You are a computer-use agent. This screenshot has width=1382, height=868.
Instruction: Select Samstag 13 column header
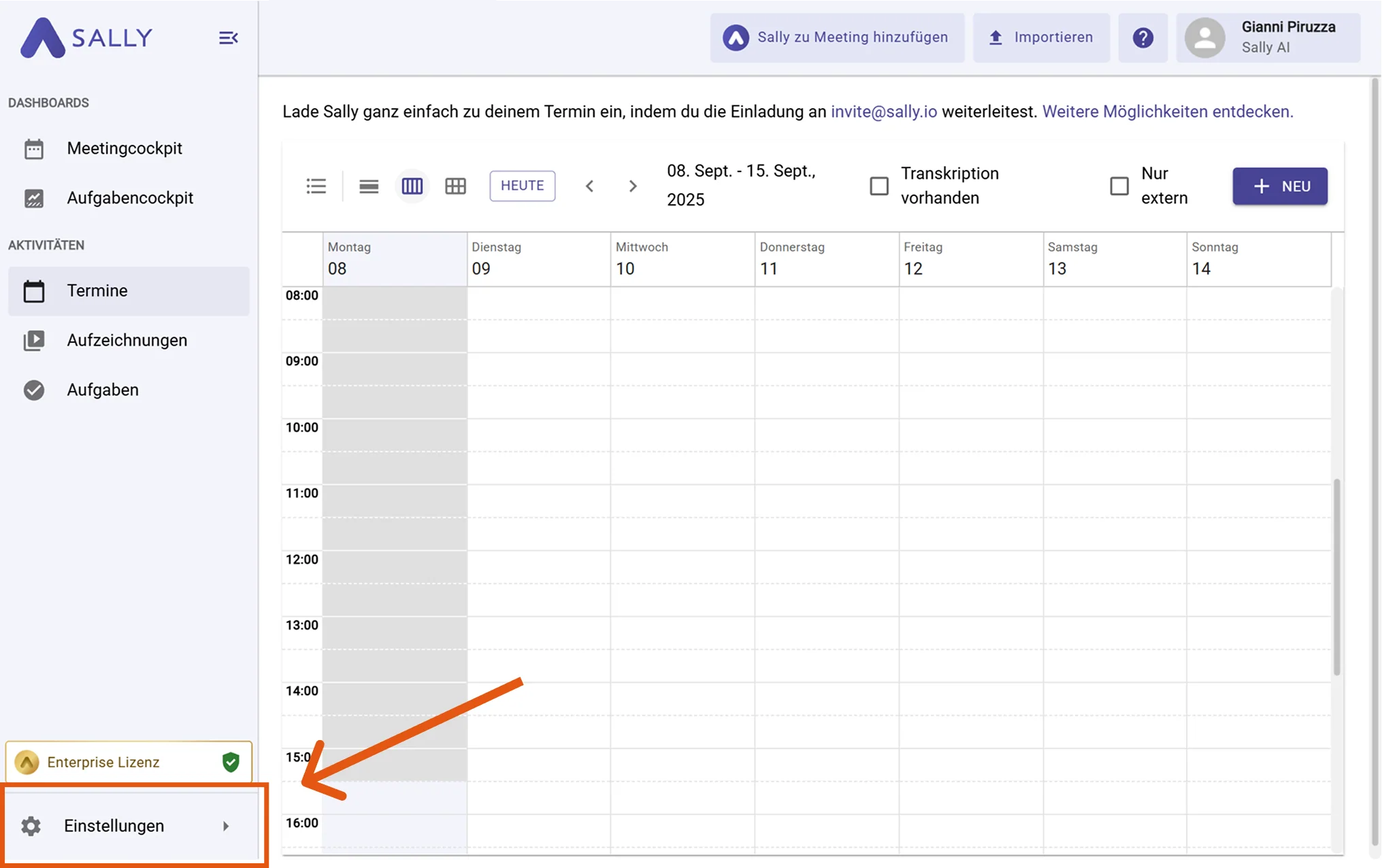click(1115, 258)
